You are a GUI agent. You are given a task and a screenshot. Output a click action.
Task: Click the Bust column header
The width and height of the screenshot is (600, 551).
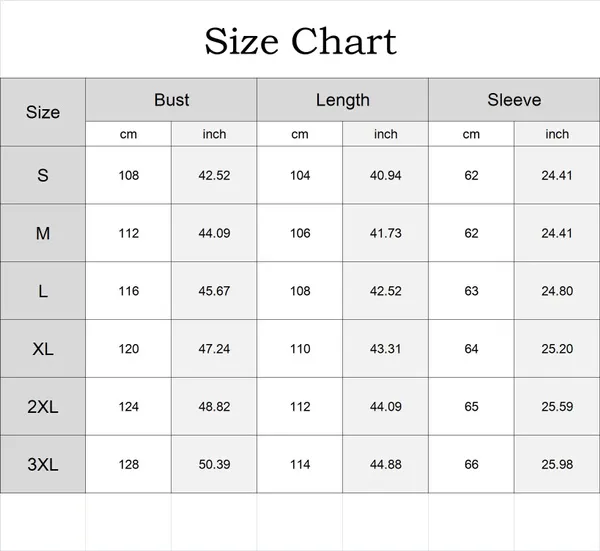(x=171, y=100)
